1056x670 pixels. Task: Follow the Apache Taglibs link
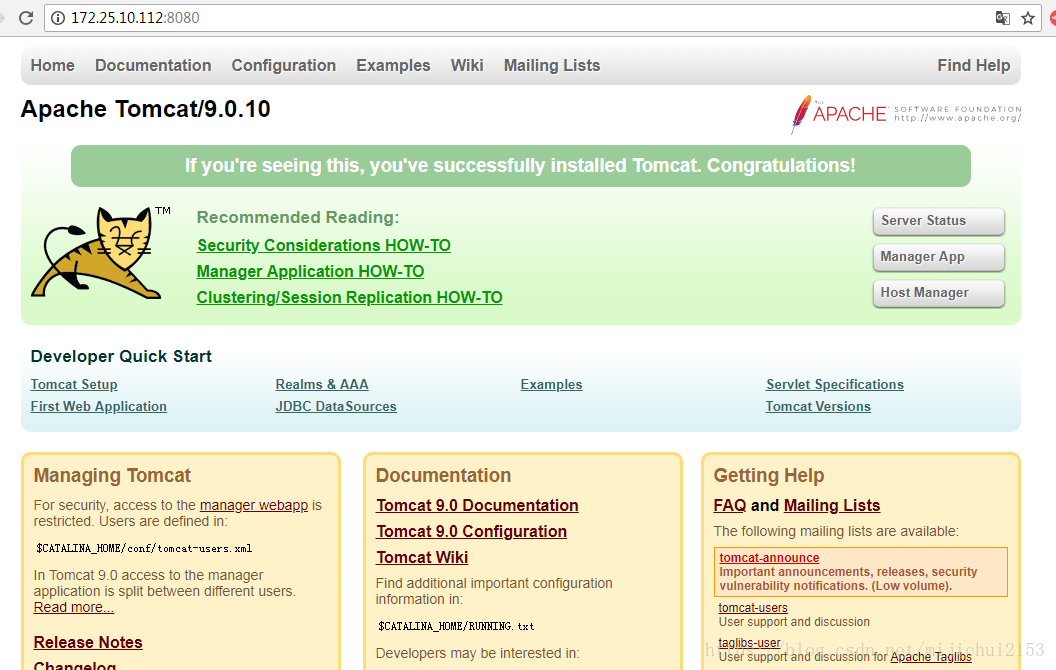click(931, 657)
